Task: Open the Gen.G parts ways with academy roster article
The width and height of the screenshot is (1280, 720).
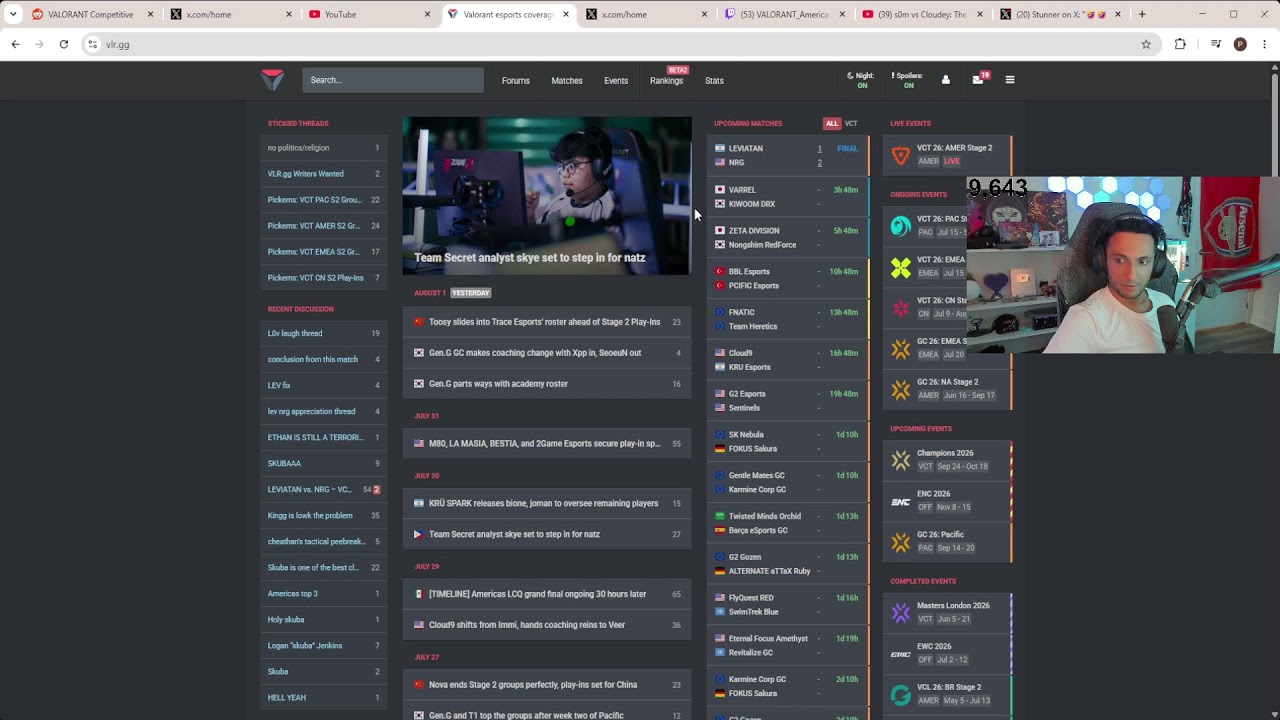Action: pos(547,384)
